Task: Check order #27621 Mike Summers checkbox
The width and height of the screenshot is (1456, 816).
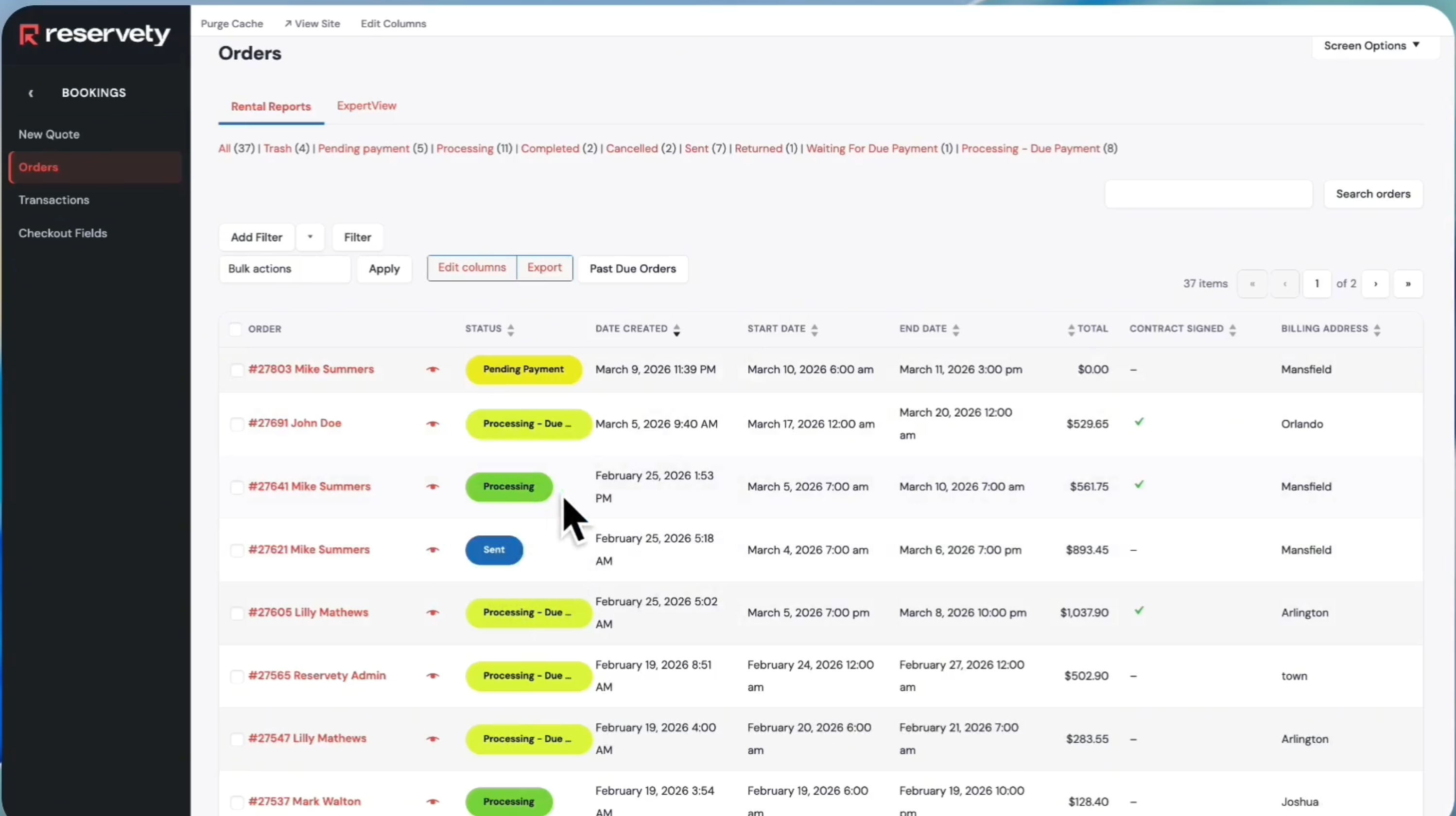Action: 237,550
